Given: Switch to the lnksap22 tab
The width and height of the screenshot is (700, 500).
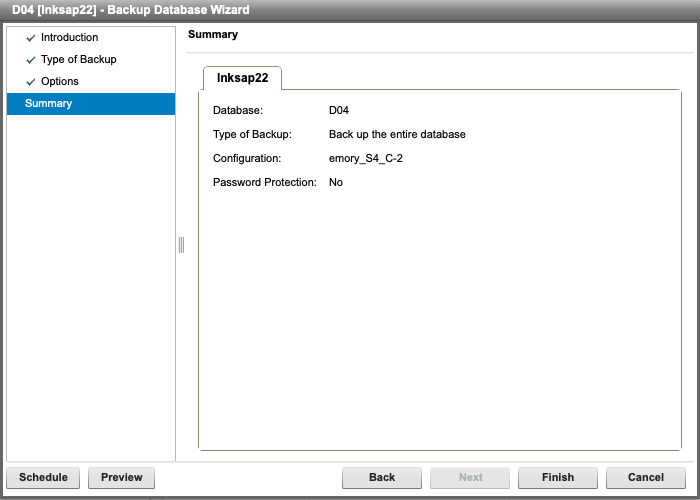Looking at the screenshot, I should pos(242,78).
